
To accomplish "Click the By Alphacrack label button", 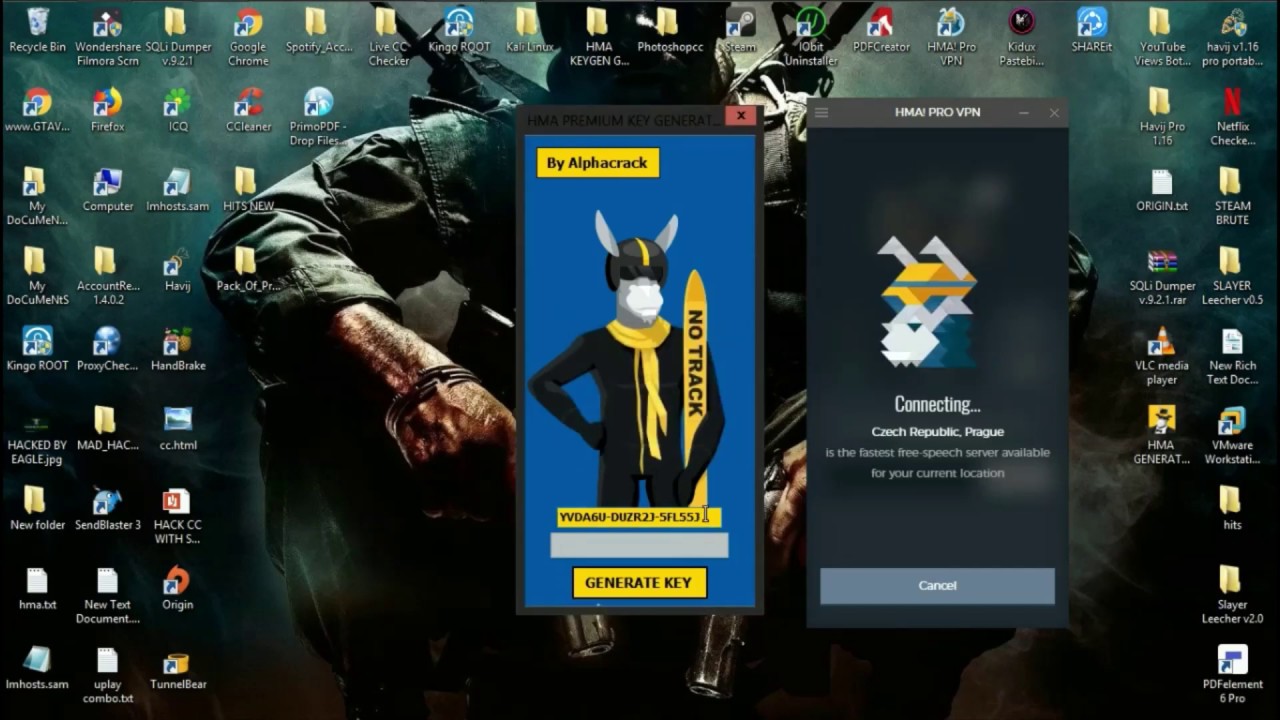I will [597, 163].
